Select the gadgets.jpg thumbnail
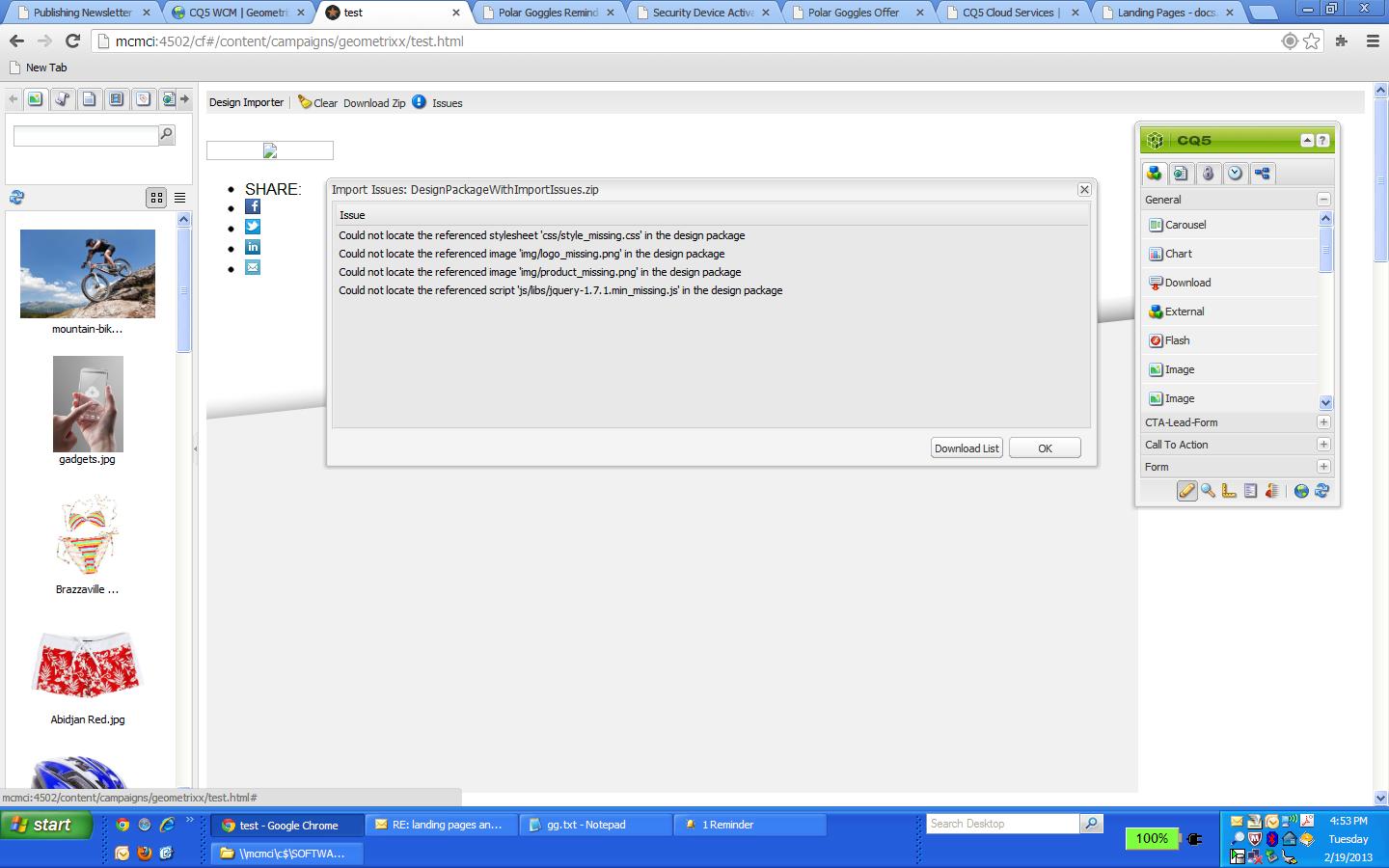The image size is (1389, 868). [x=88, y=403]
